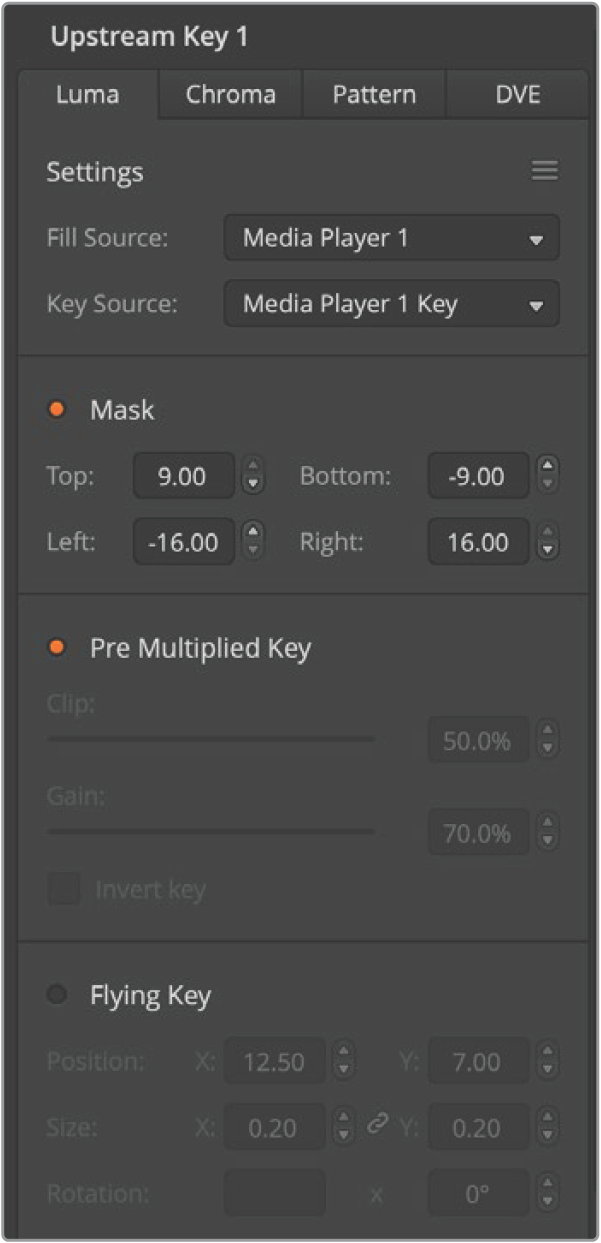
Task: Click the link icon between Size fields
Action: [377, 1124]
